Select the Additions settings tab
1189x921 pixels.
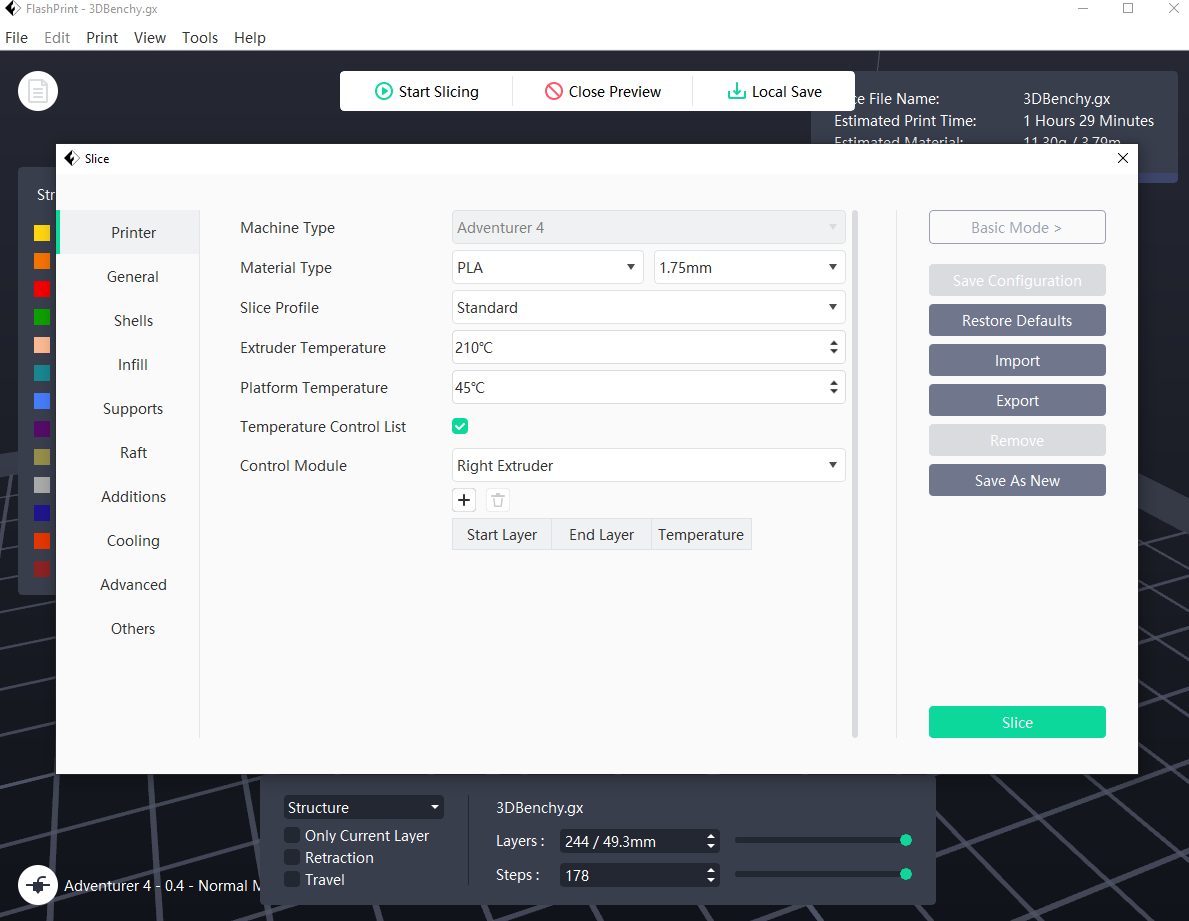click(130, 496)
